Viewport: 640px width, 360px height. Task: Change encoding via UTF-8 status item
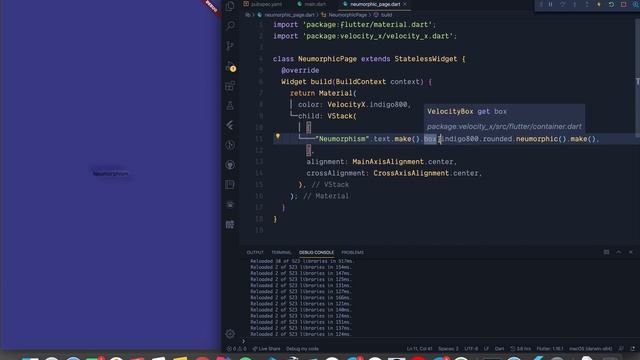coord(471,349)
